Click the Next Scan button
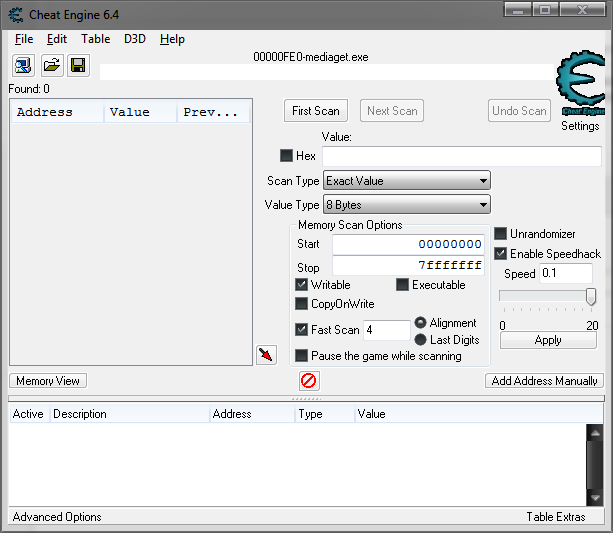Viewport: 613px width, 533px height. click(392, 111)
